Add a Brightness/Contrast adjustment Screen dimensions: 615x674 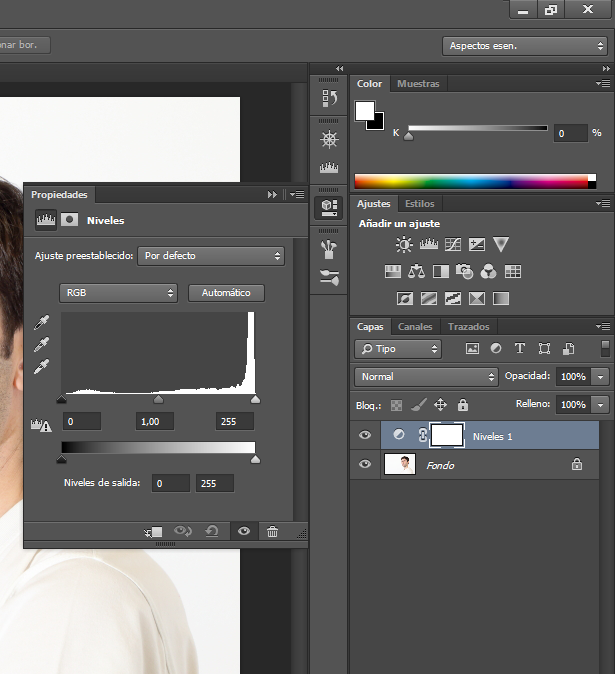coord(404,245)
